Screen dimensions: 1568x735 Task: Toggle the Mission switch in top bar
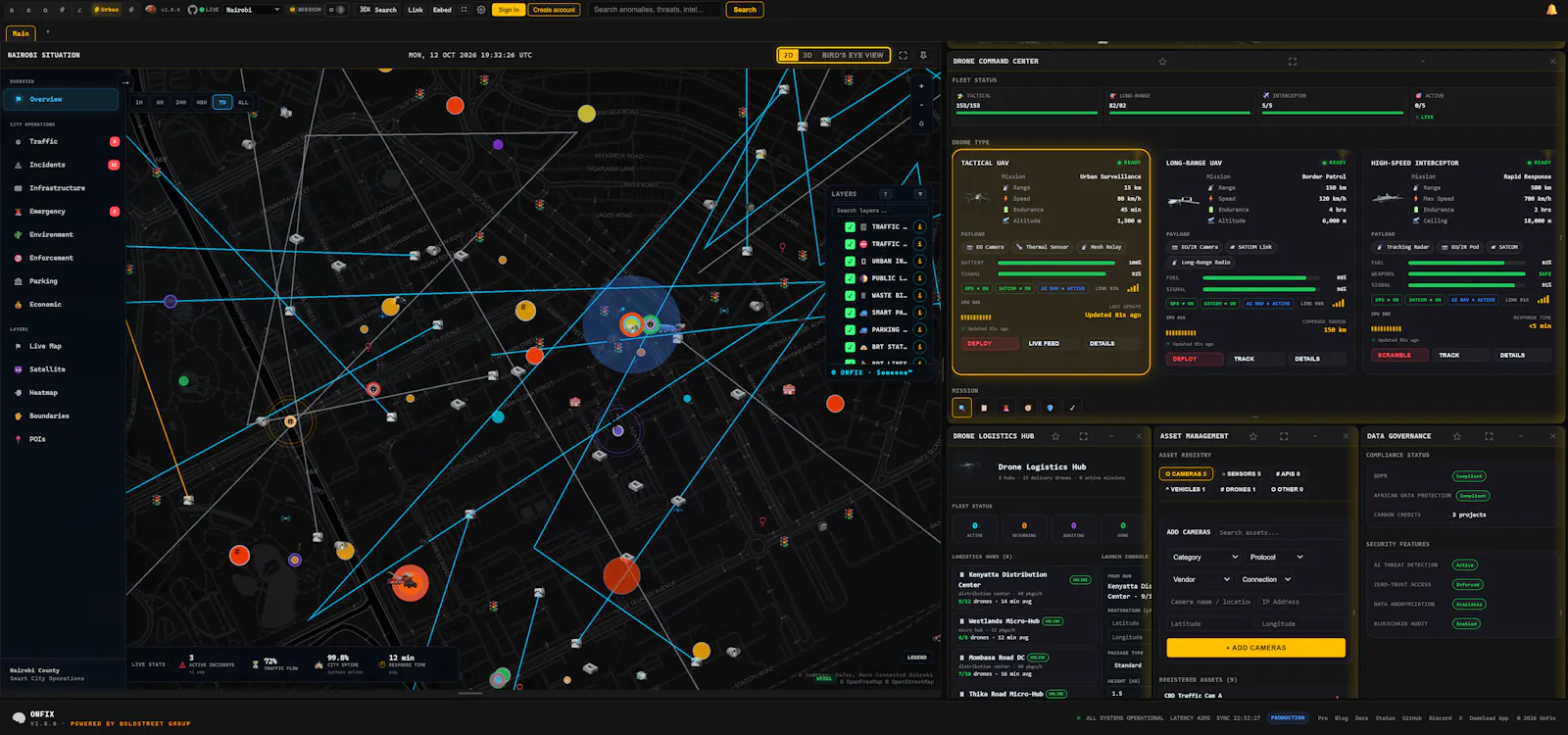[336, 10]
